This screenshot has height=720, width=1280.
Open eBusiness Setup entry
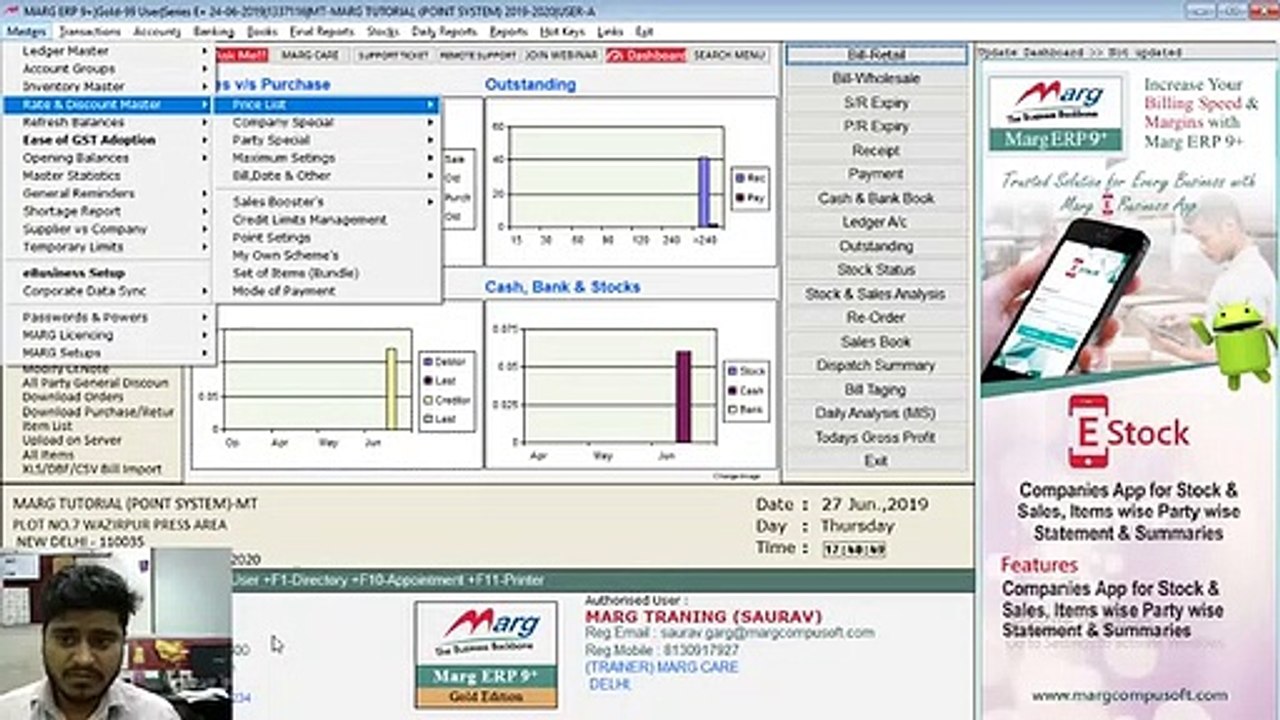point(108,273)
